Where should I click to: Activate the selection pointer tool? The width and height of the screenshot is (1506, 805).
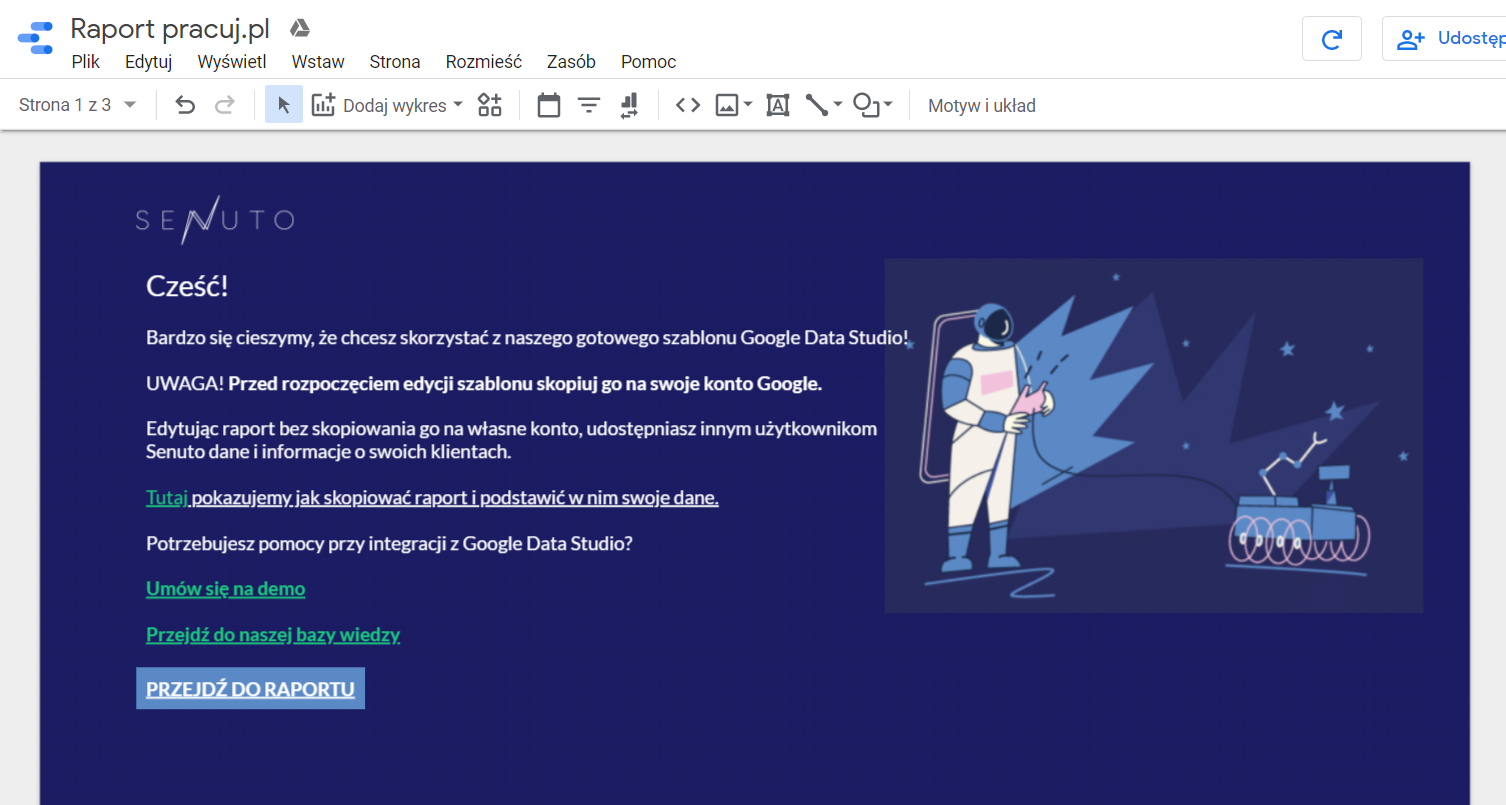pos(284,105)
